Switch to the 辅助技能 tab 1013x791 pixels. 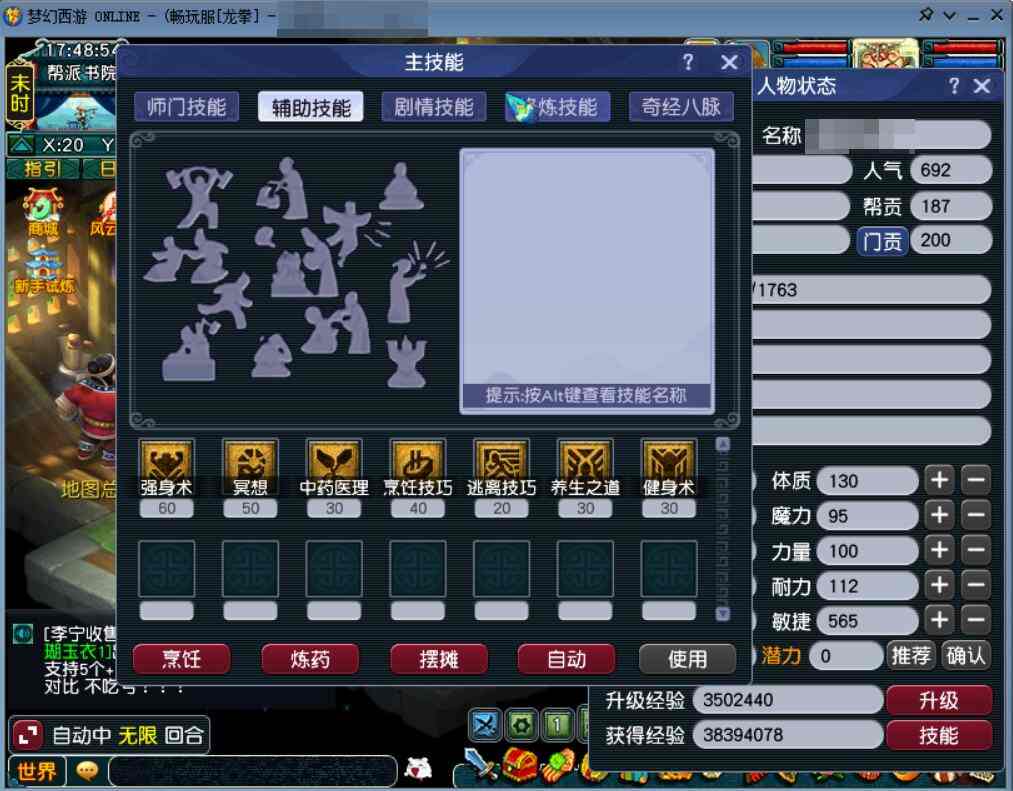click(x=311, y=107)
